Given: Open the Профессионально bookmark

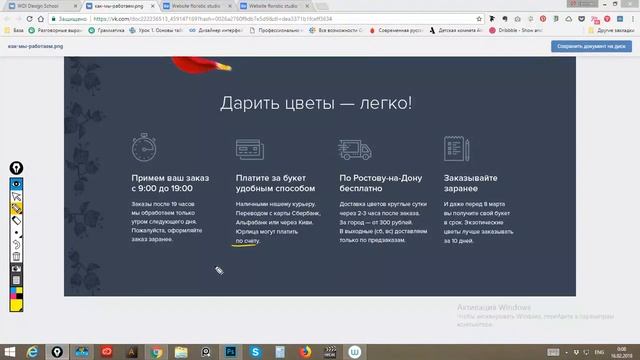Looking at the screenshot, I should pos(276,30).
